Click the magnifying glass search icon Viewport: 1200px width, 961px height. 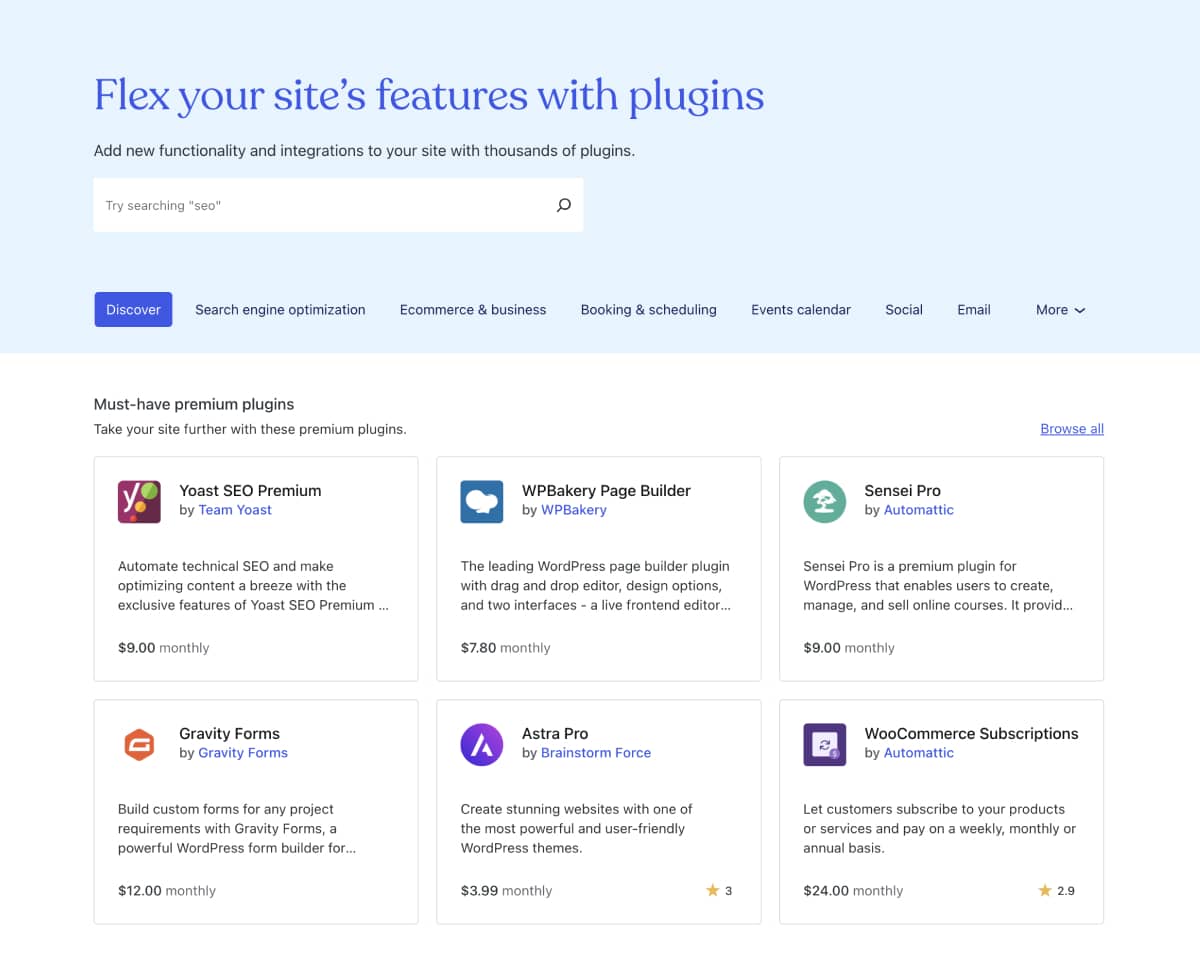click(x=564, y=205)
